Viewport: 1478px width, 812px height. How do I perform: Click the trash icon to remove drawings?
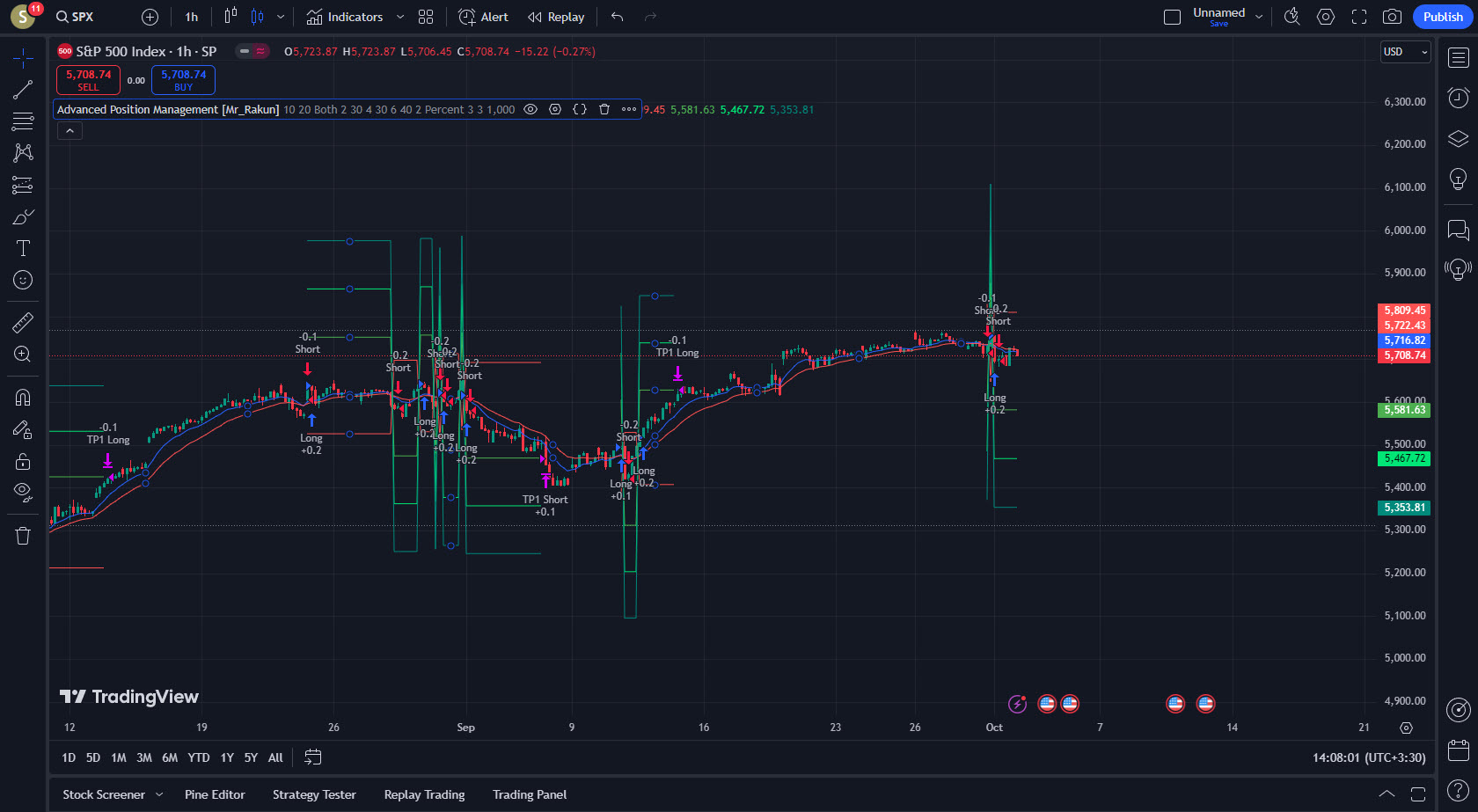[23, 536]
